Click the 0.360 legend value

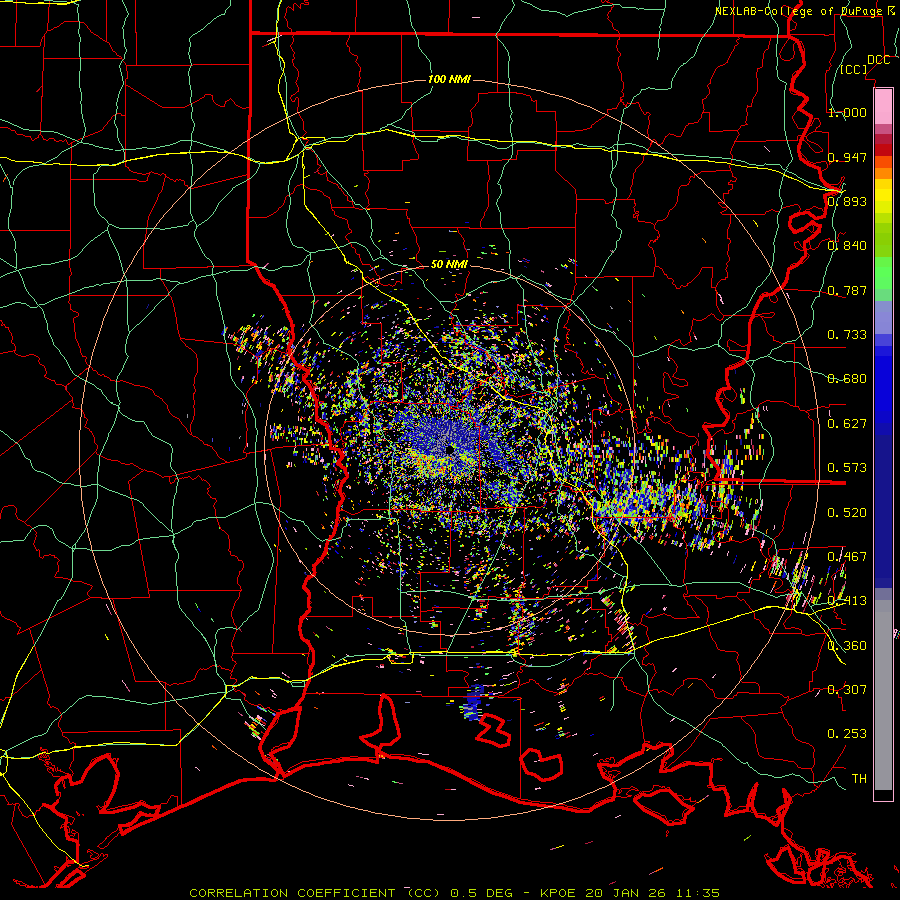pyautogui.click(x=847, y=646)
